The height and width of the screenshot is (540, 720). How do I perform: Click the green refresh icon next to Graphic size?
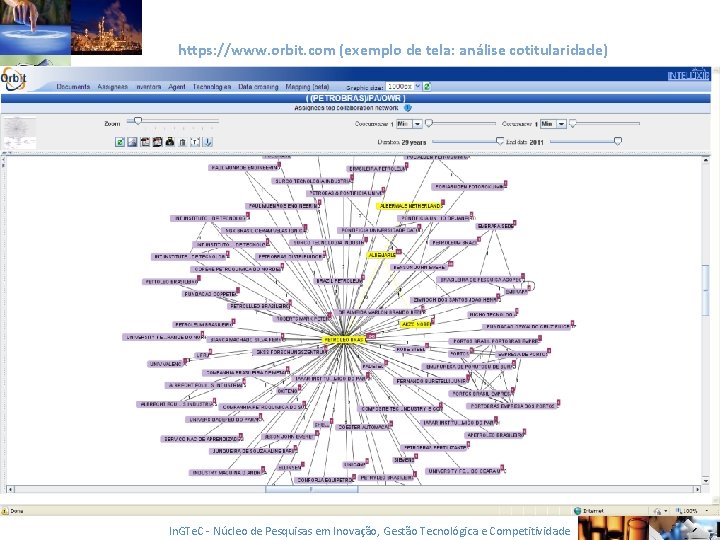(x=427, y=86)
